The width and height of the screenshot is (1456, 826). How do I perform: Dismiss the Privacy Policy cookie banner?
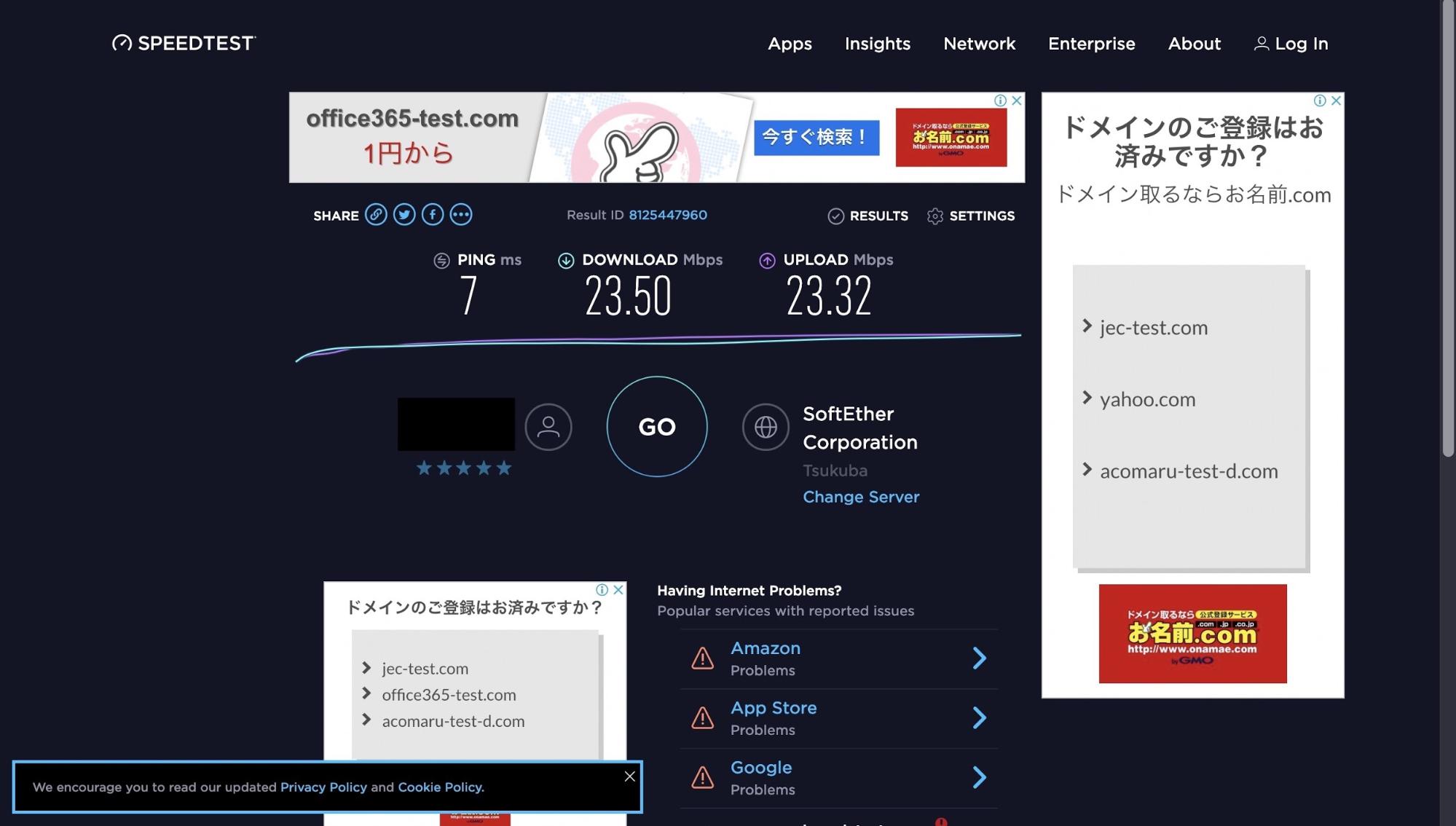click(x=629, y=776)
